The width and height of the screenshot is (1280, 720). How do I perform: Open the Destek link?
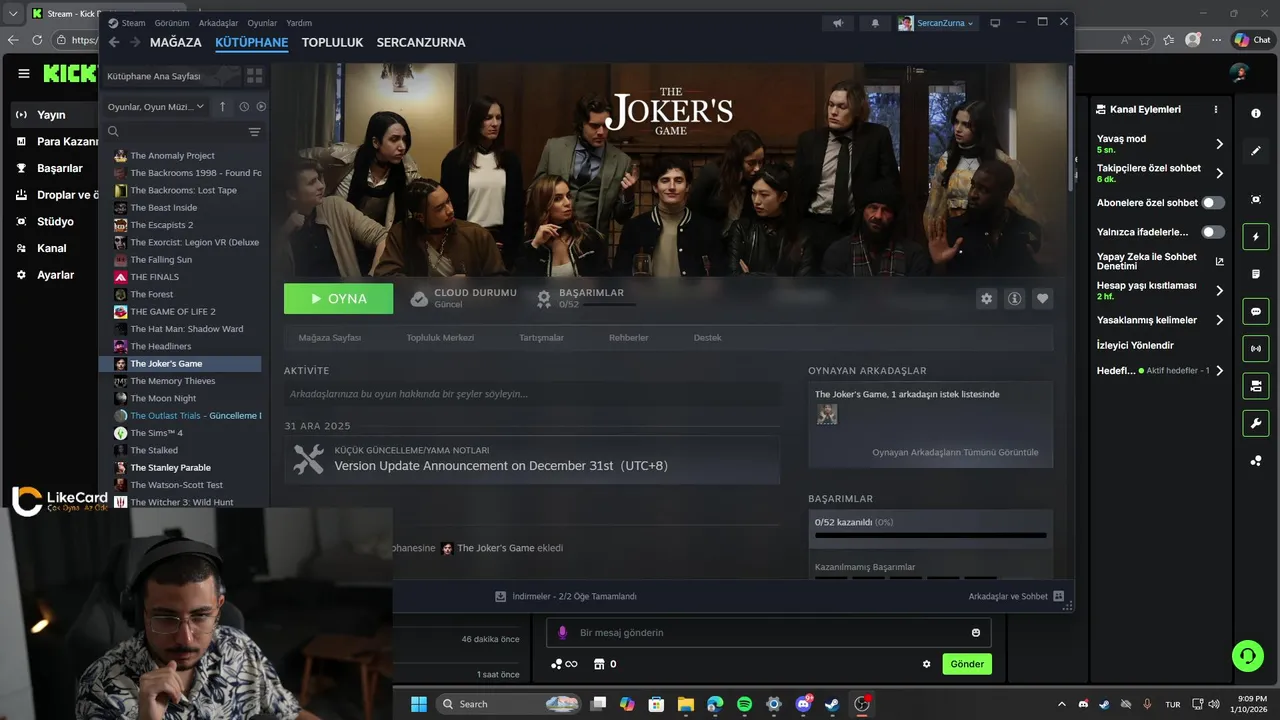pos(707,338)
